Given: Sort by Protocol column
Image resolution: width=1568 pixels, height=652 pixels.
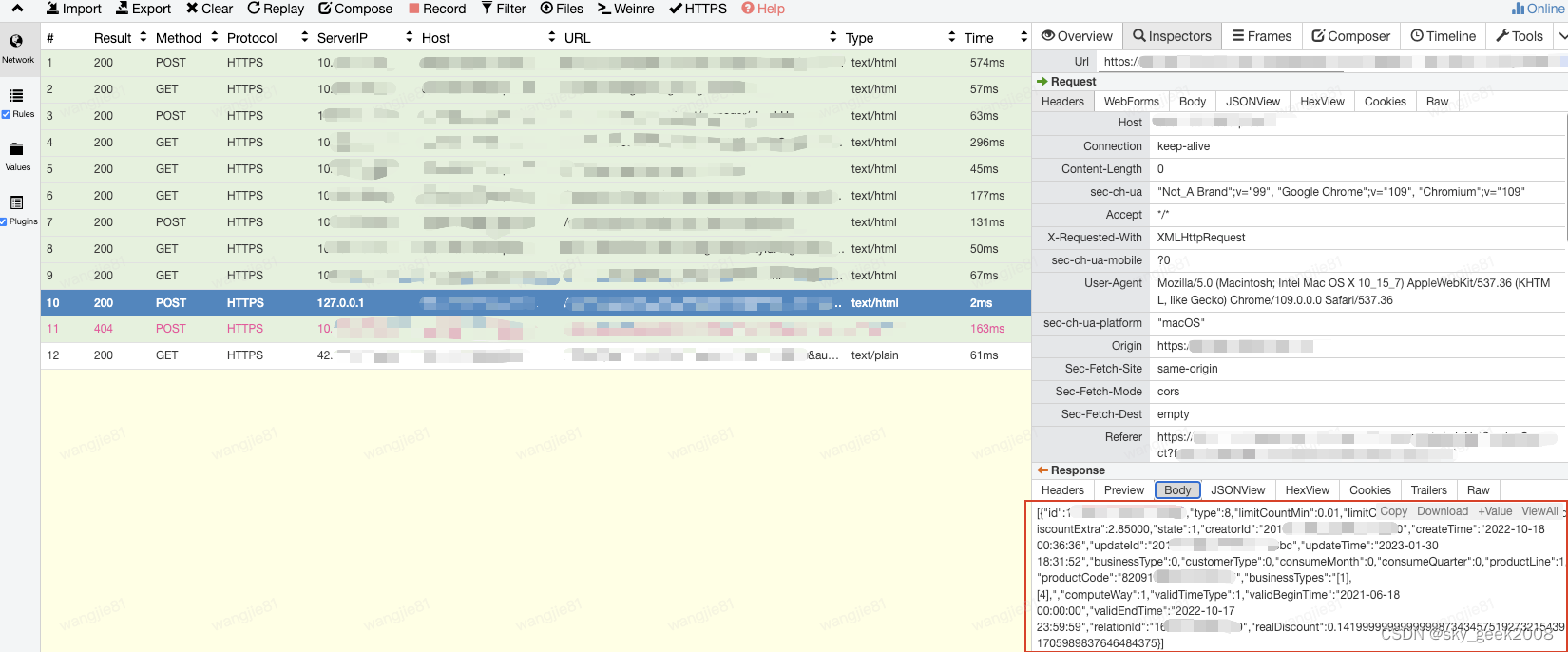Looking at the screenshot, I should point(267,38).
